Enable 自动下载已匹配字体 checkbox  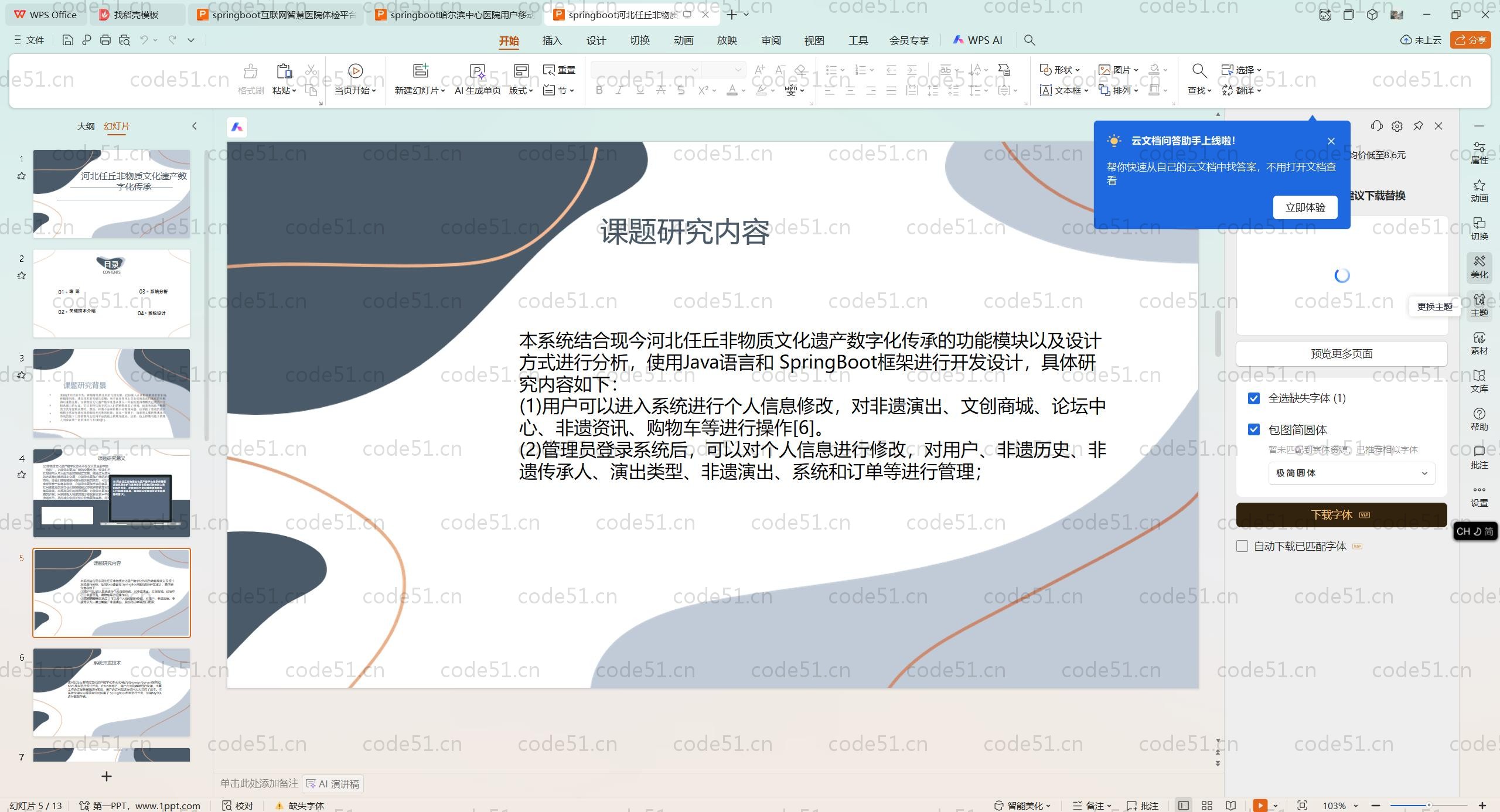[1242, 546]
